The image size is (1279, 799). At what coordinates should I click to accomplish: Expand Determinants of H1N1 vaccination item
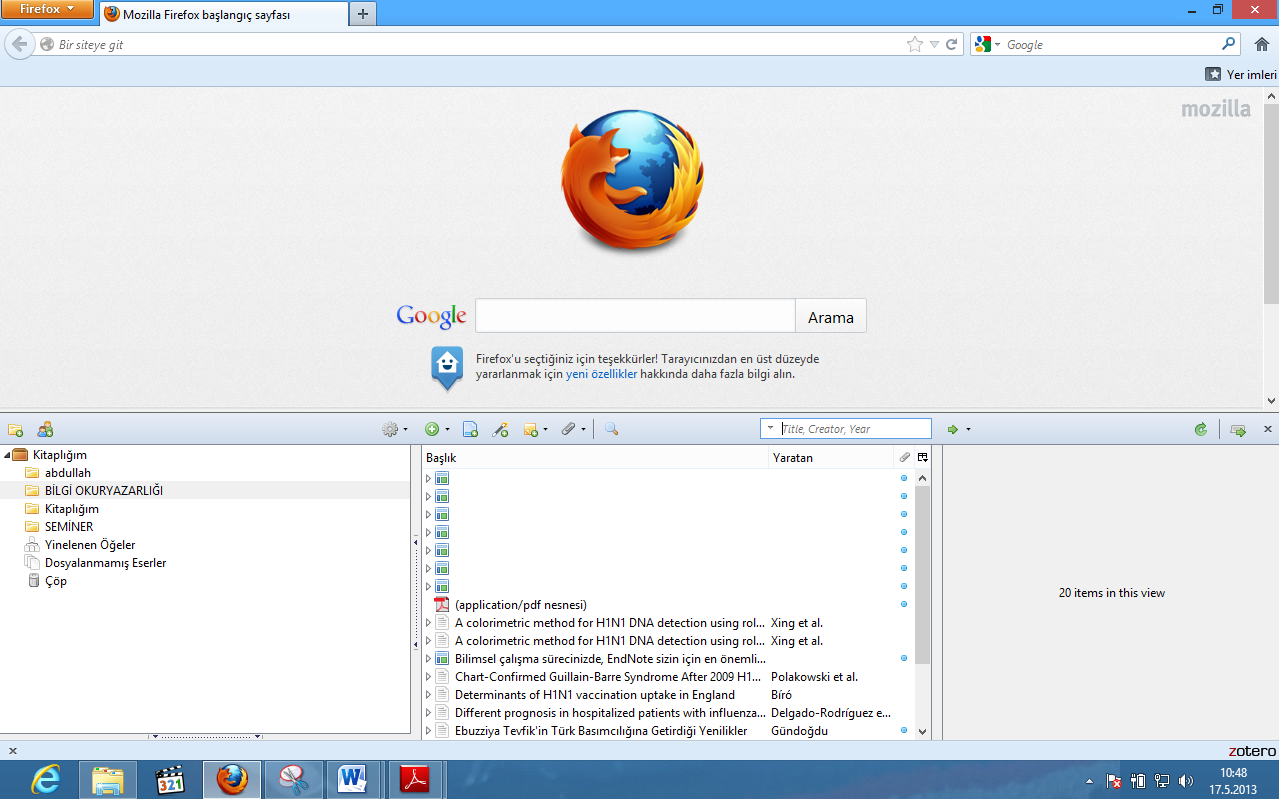pyautogui.click(x=429, y=695)
